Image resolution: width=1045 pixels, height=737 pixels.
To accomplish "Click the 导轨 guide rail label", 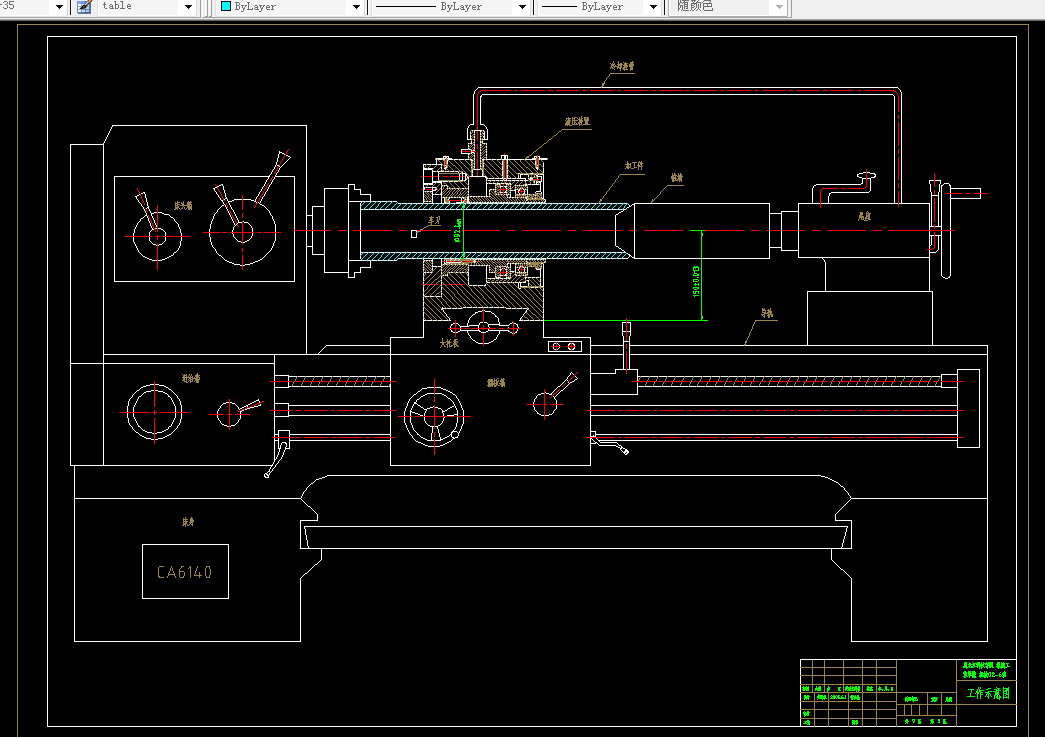I will point(767,313).
